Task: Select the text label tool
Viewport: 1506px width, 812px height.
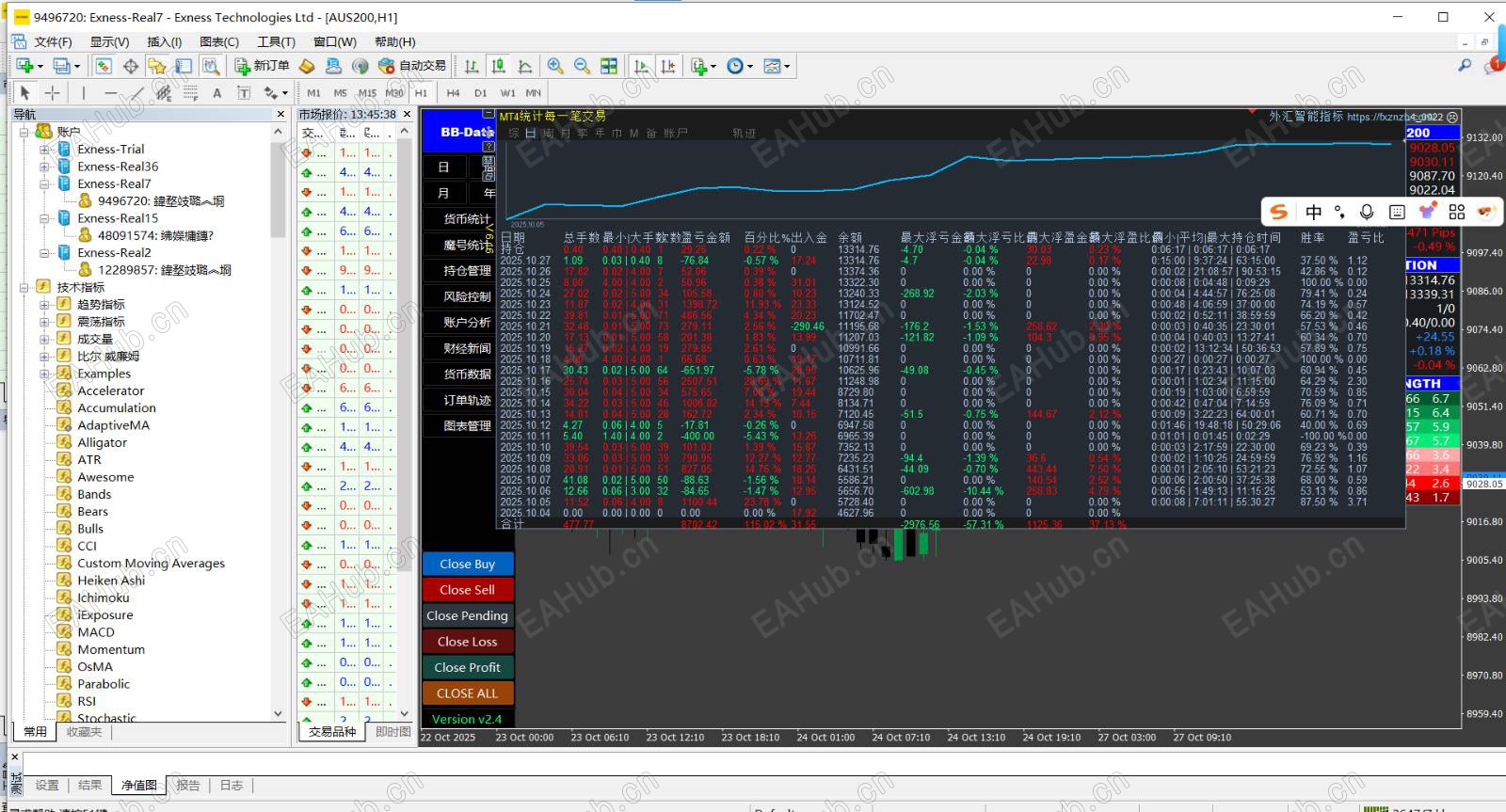Action: point(244,92)
